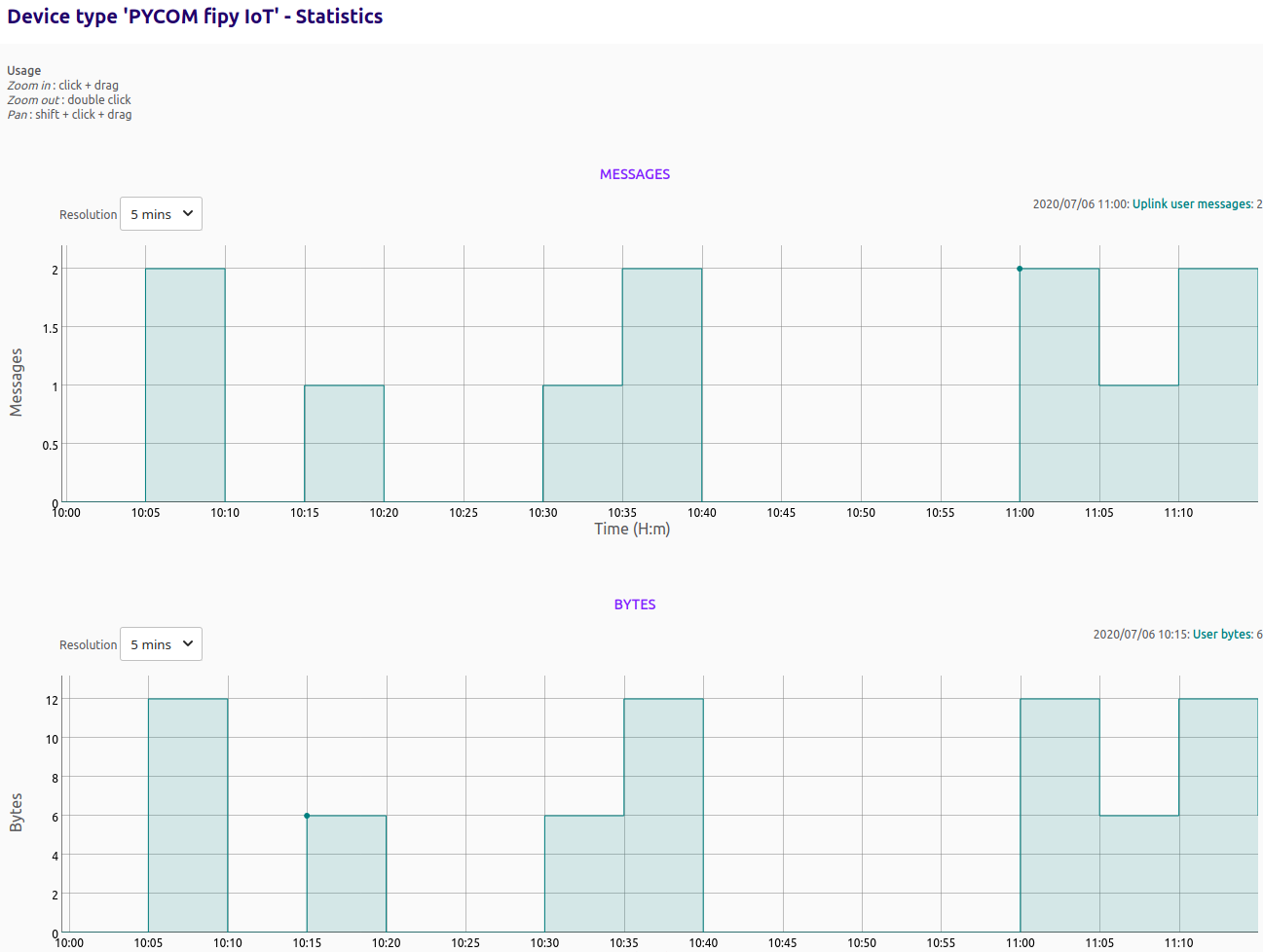Click the Bytes bar at 10:35

[663, 816]
